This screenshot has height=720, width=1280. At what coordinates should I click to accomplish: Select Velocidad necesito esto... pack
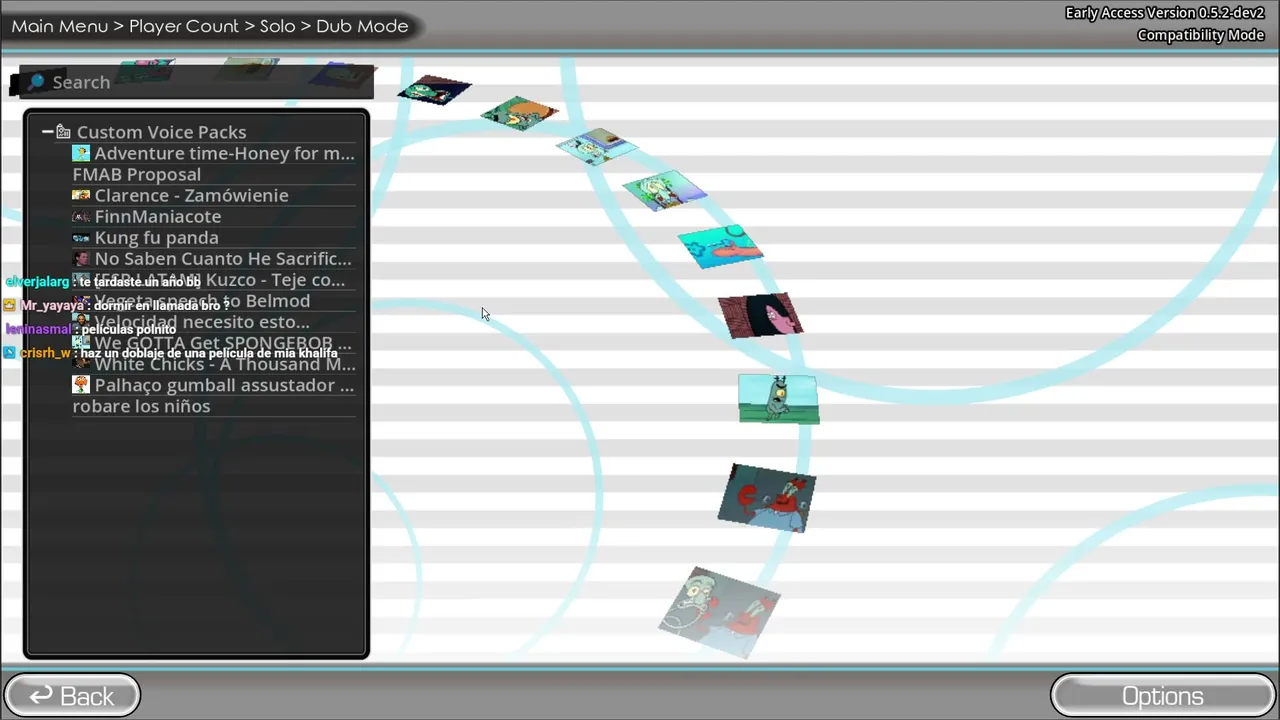[x=214, y=322]
